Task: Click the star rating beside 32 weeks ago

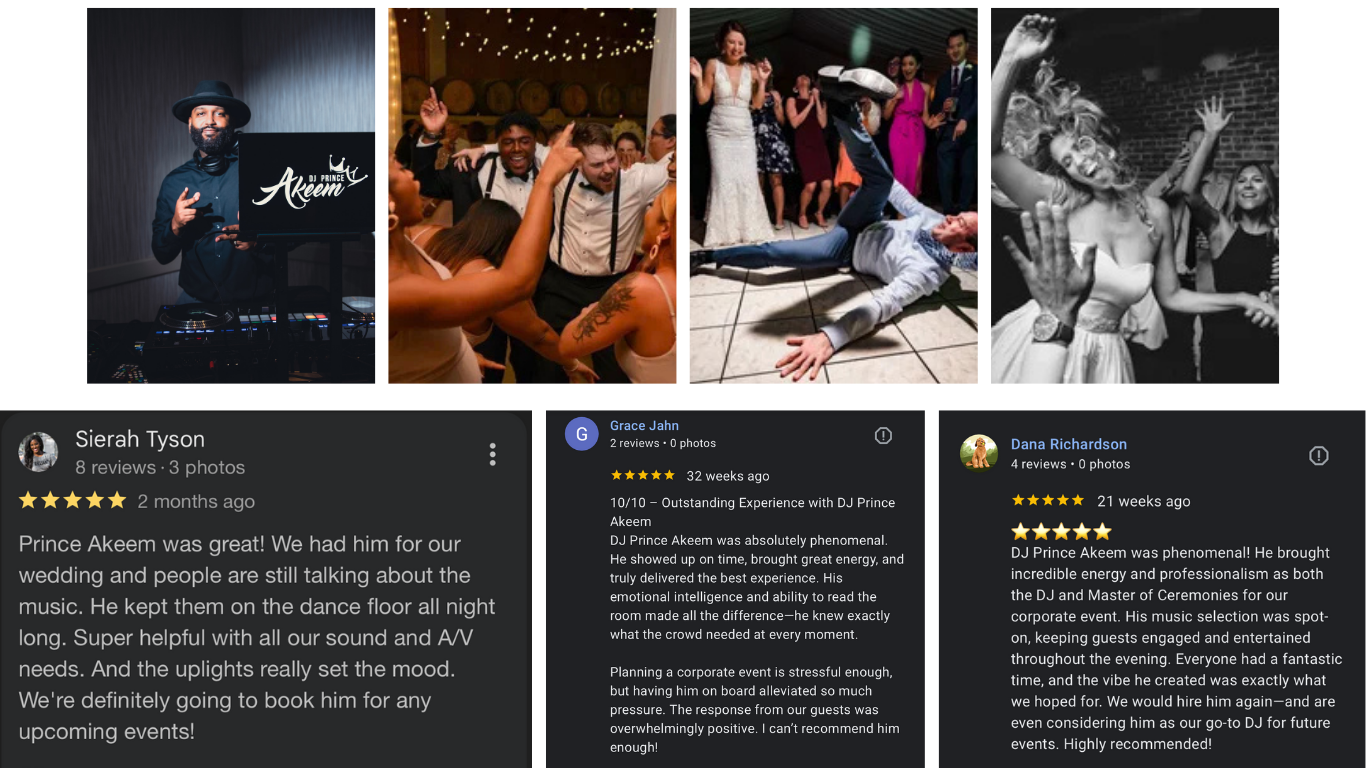Action: tap(643, 475)
